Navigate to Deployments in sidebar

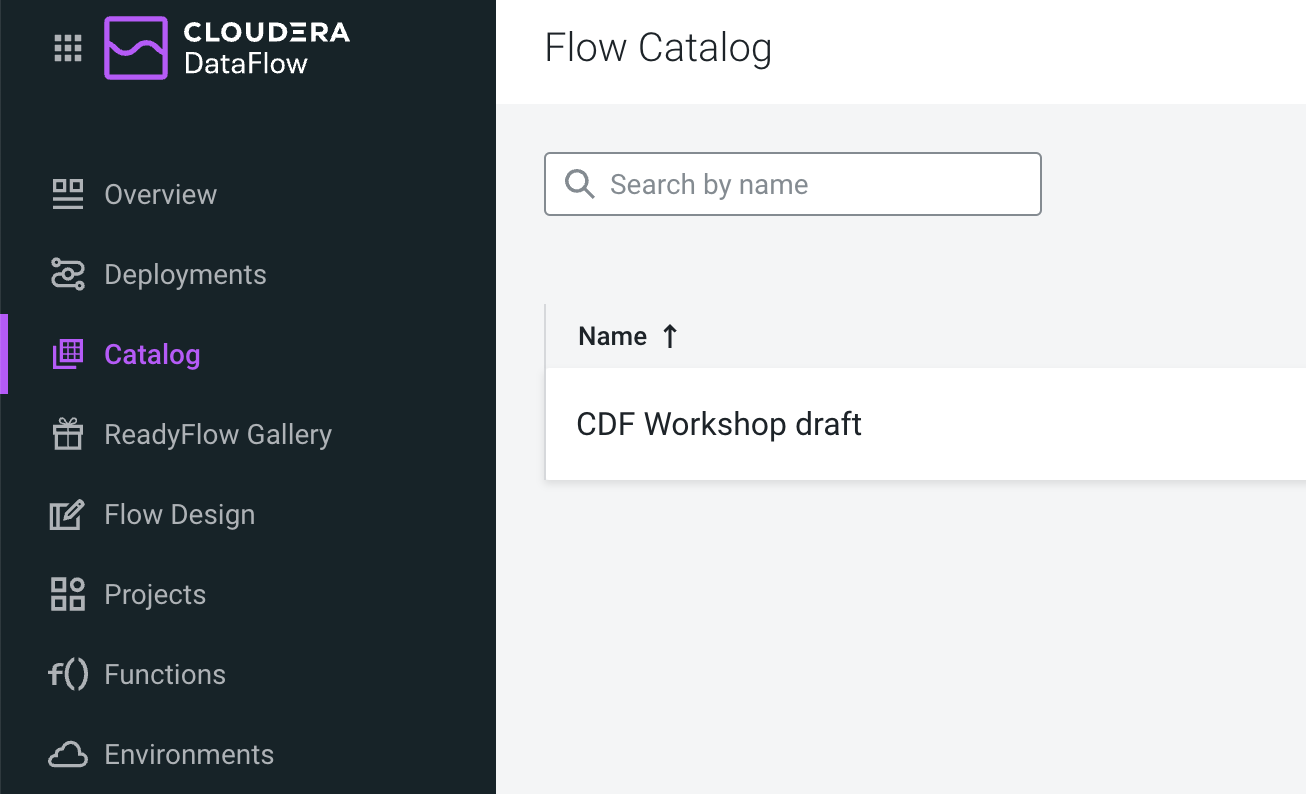(185, 274)
